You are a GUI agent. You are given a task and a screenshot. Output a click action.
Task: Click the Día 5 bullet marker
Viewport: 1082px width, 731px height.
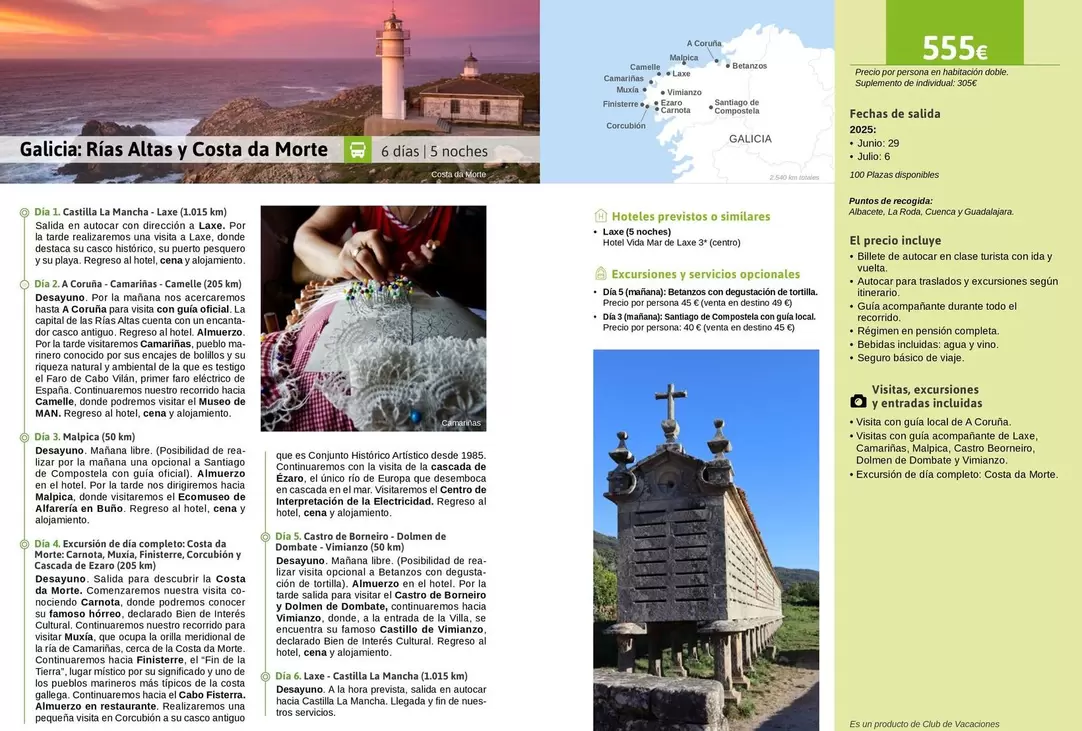tap(265, 537)
